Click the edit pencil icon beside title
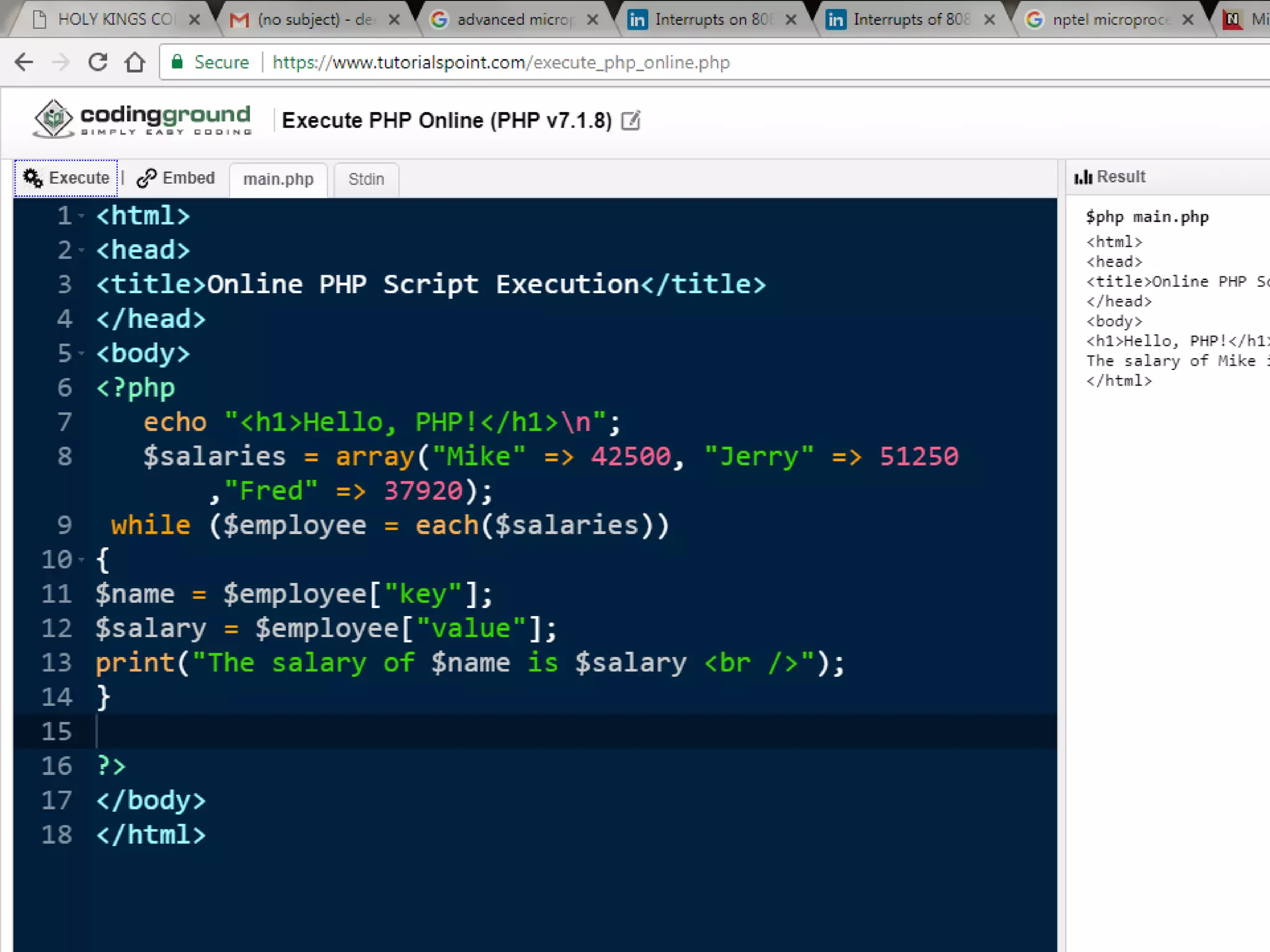 631,120
